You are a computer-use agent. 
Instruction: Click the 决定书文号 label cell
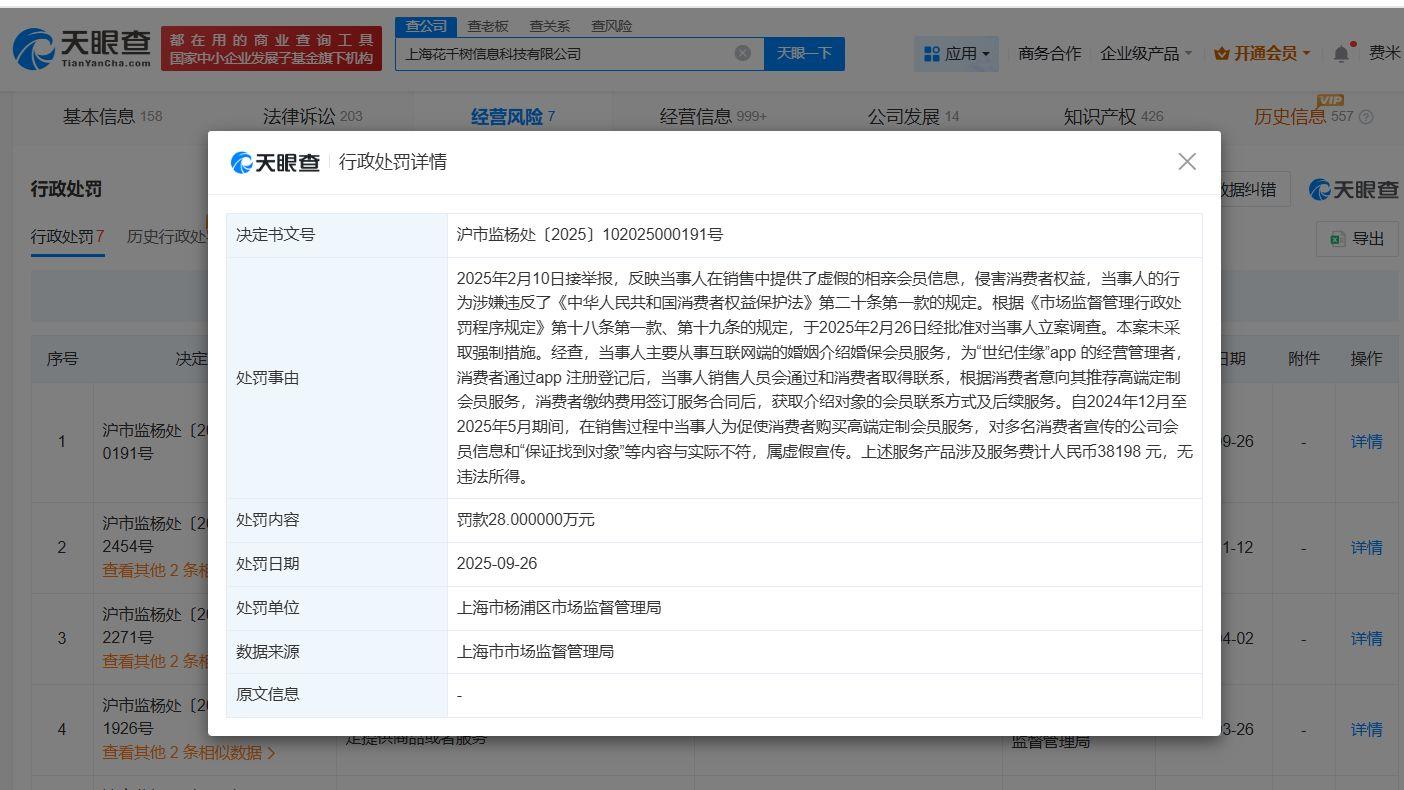(337, 235)
